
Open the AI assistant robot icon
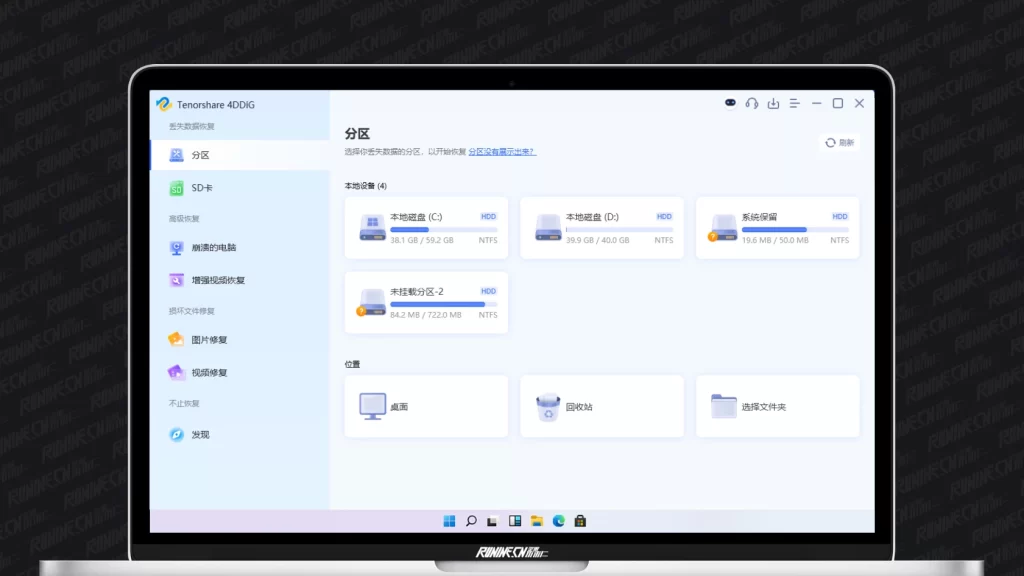[x=730, y=103]
